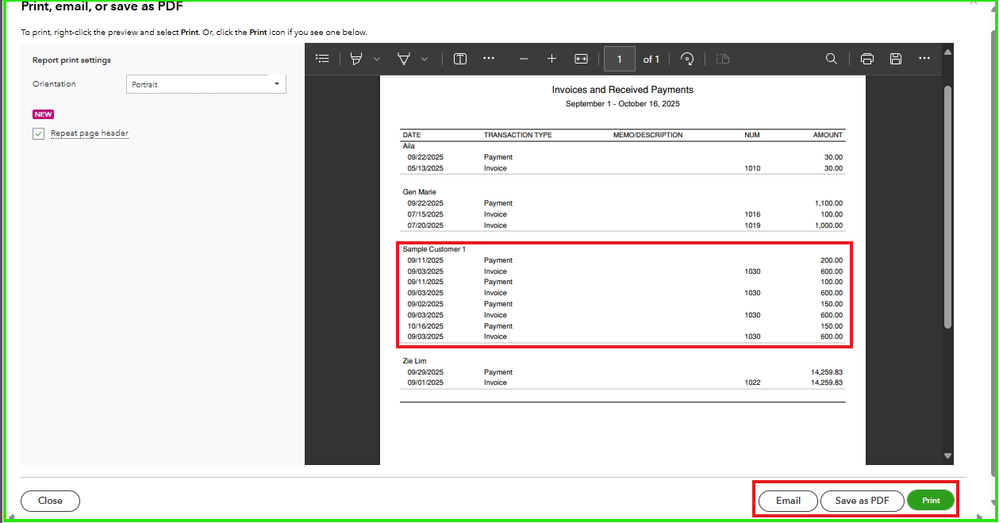Click the add text tool icon
Viewport: 999px width, 523px height.
(x=460, y=60)
